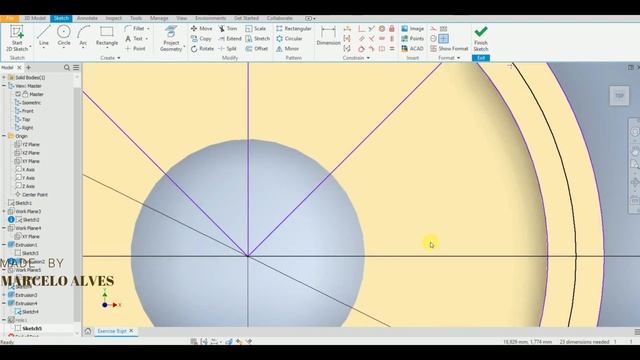Collapse the Extrusion1 node
The height and width of the screenshot is (360, 640).
pyautogui.click(x=4, y=244)
